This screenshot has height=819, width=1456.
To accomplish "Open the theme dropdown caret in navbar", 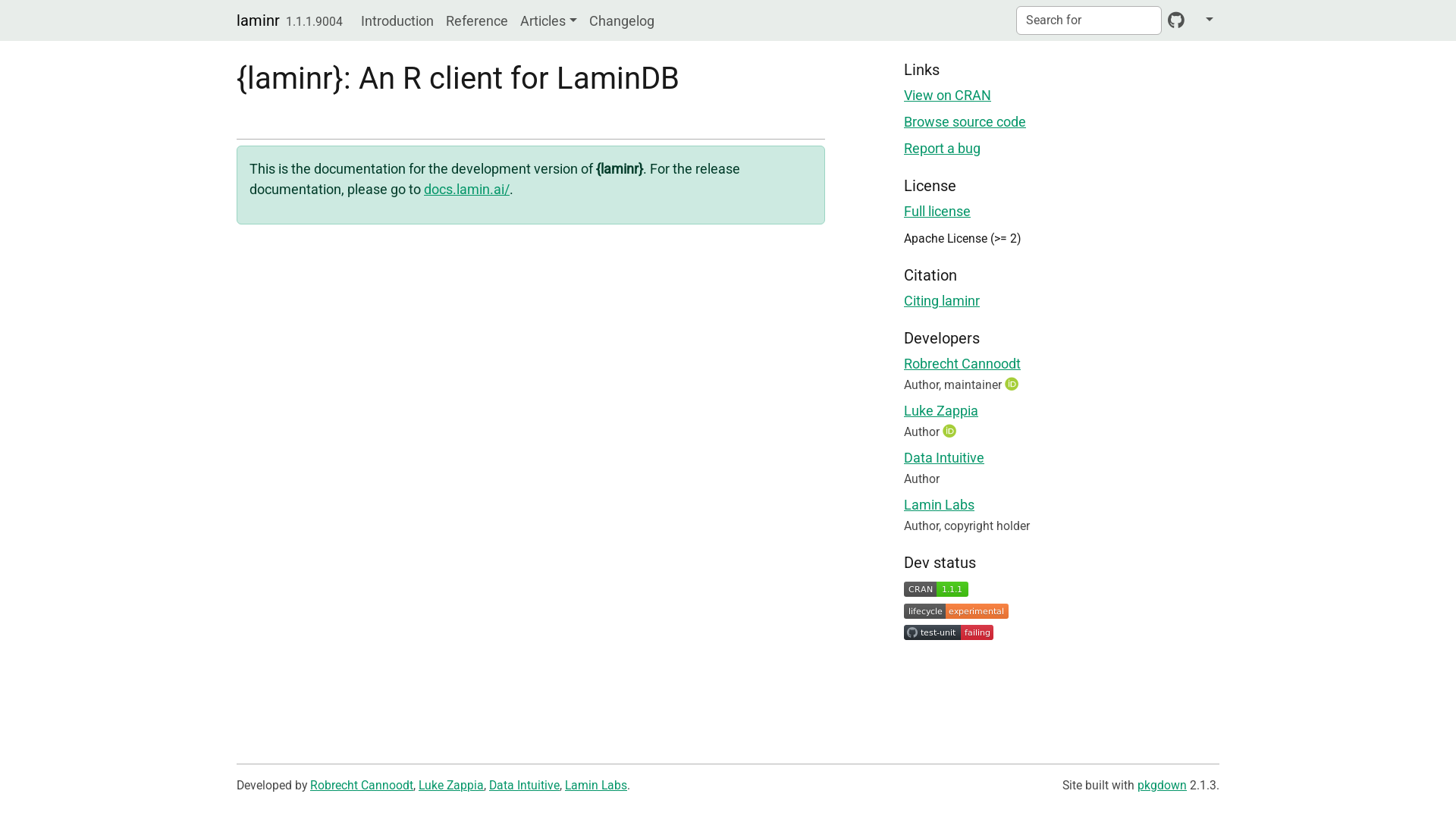I will [x=1210, y=20].
